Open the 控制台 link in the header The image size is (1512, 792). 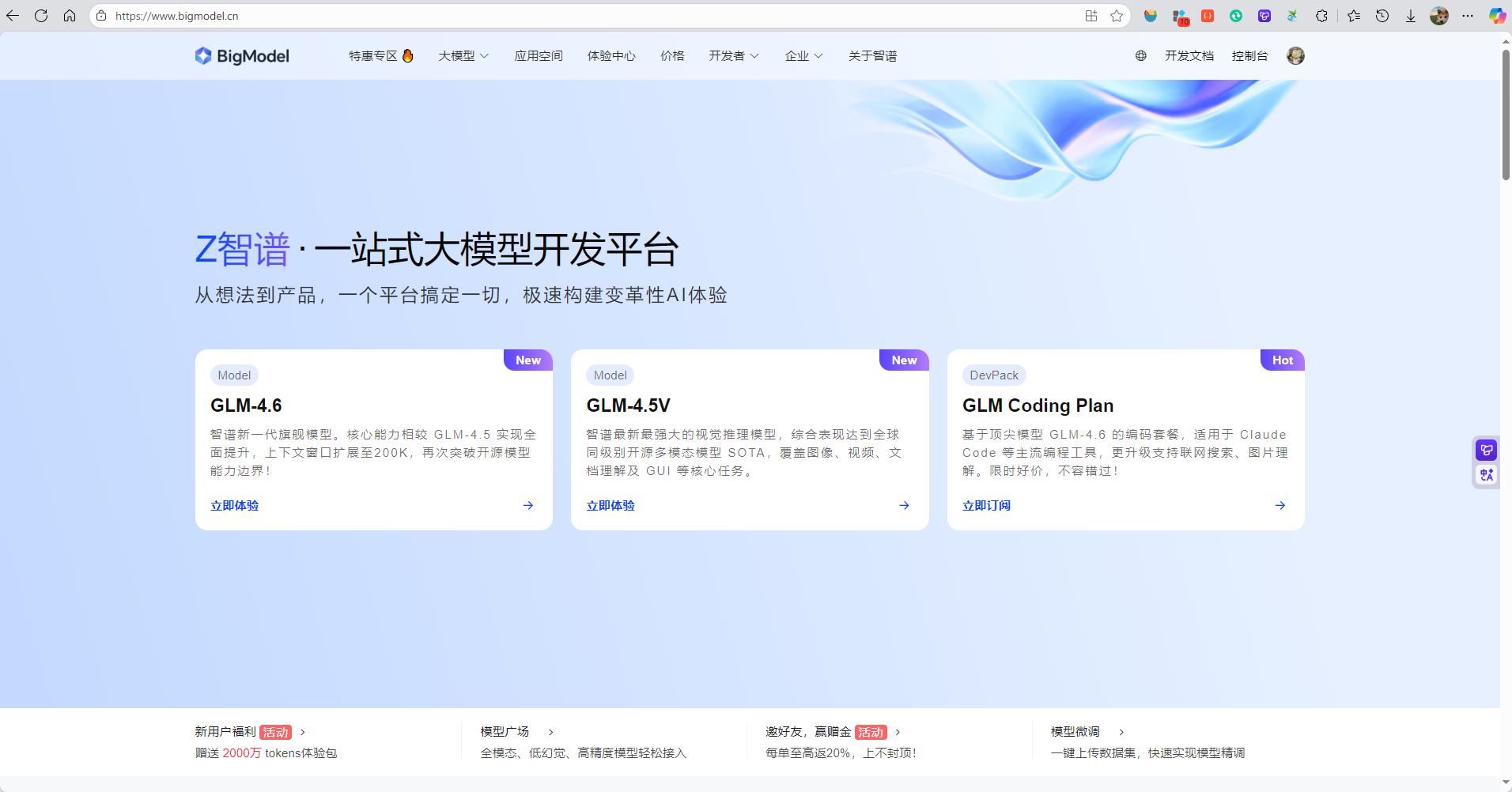tap(1249, 55)
